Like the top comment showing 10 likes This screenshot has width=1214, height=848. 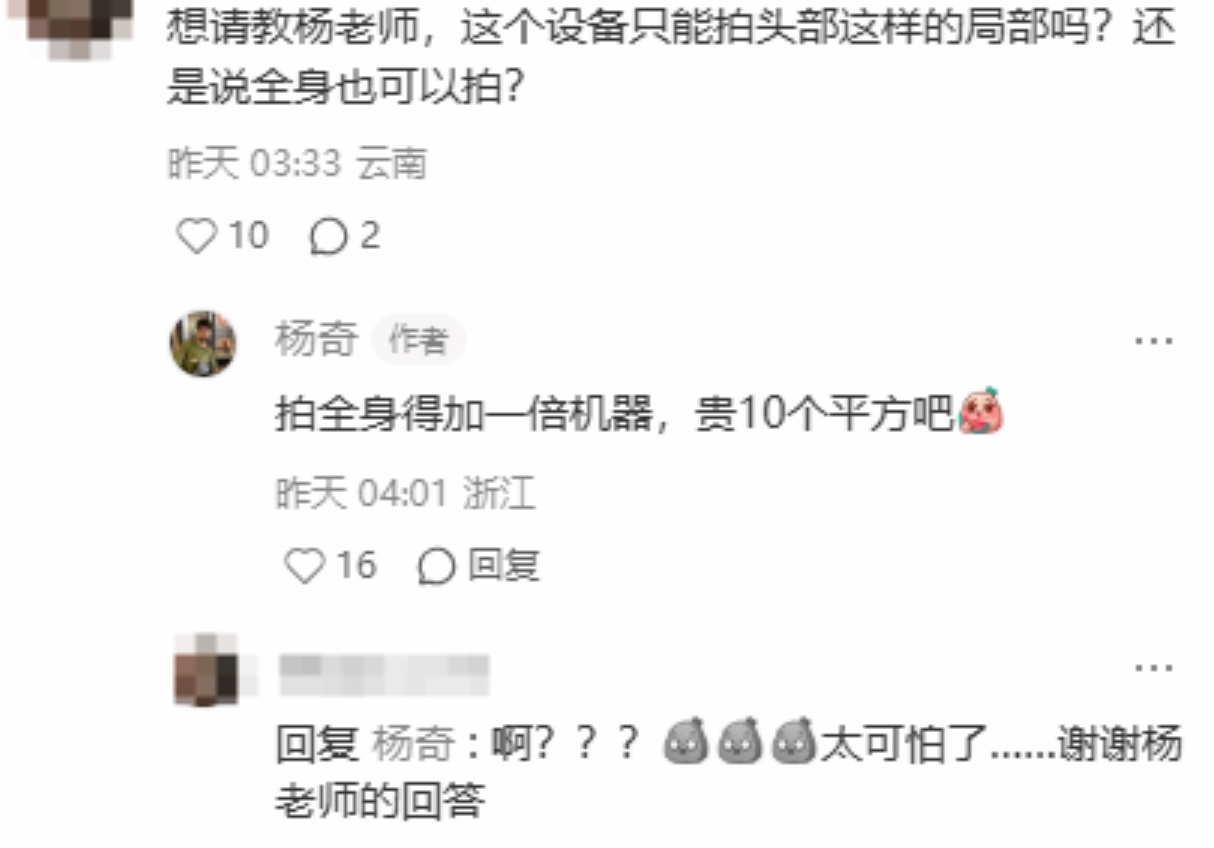click(x=197, y=236)
